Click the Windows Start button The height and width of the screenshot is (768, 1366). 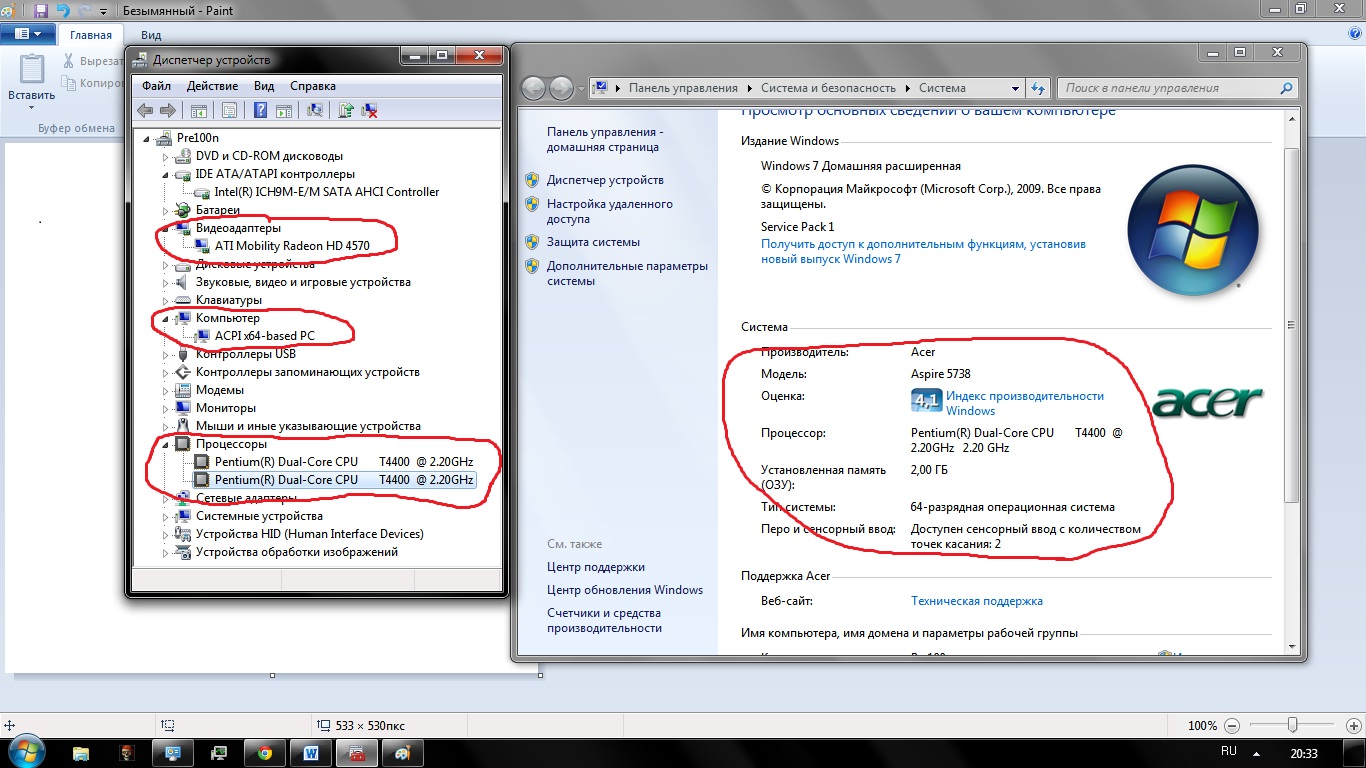[x=25, y=751]
